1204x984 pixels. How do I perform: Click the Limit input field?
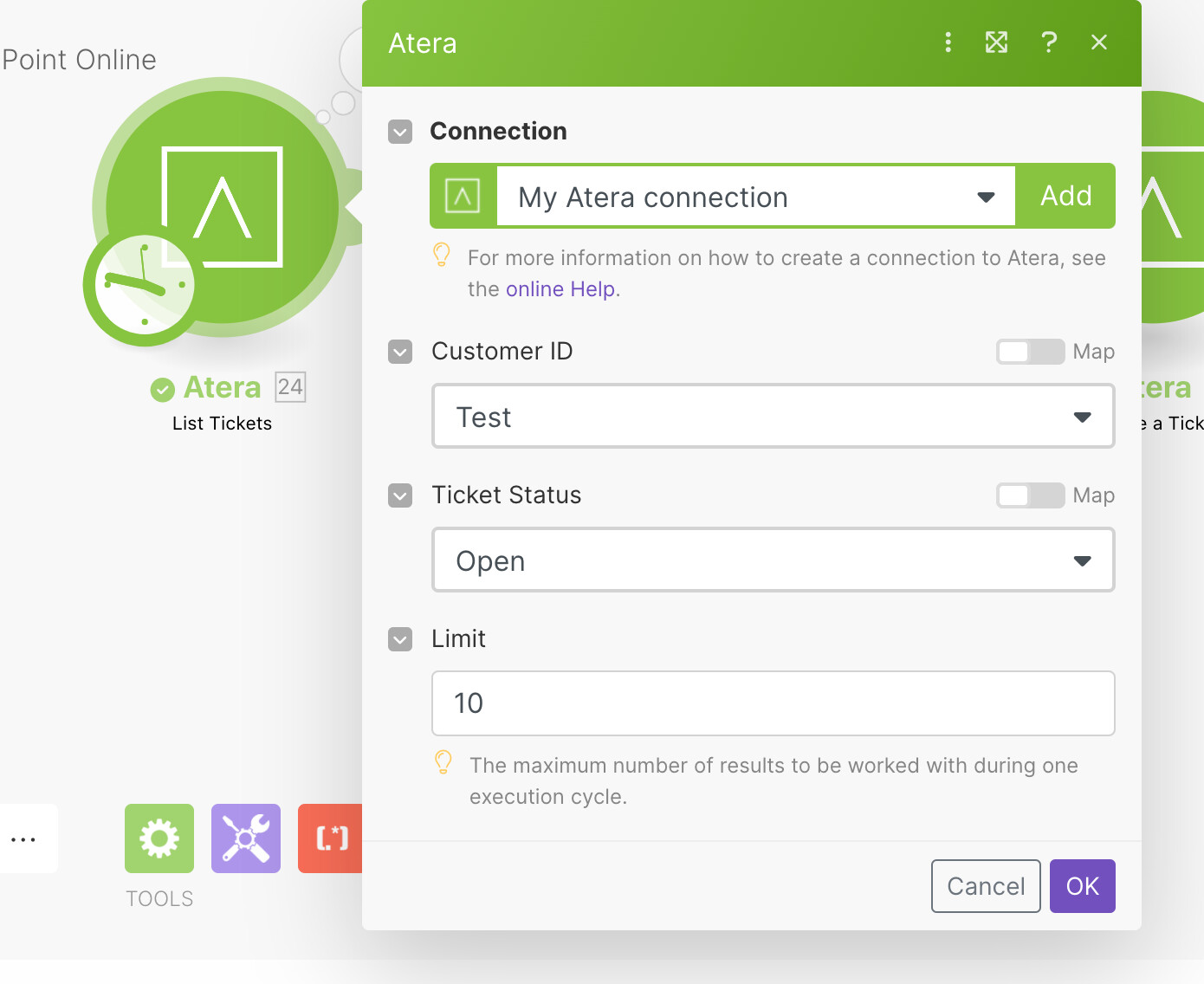click(x=774, y=703)
